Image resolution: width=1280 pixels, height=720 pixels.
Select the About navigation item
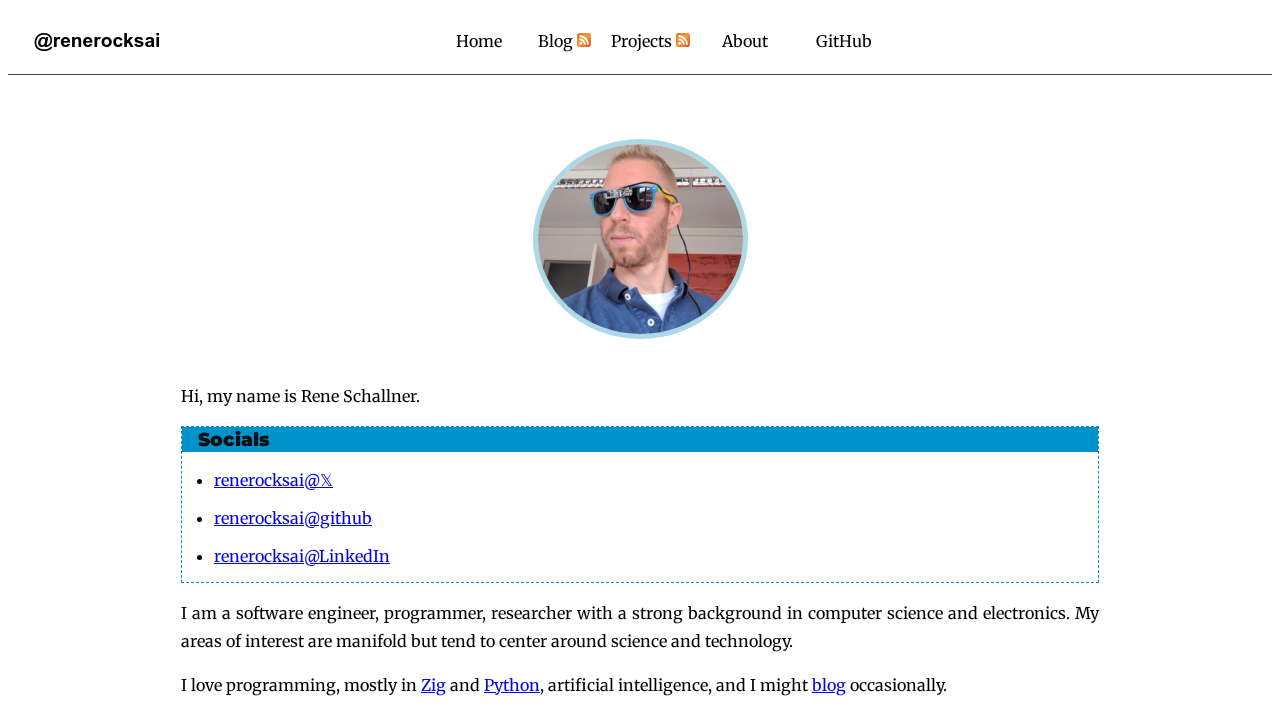point(745,41)
